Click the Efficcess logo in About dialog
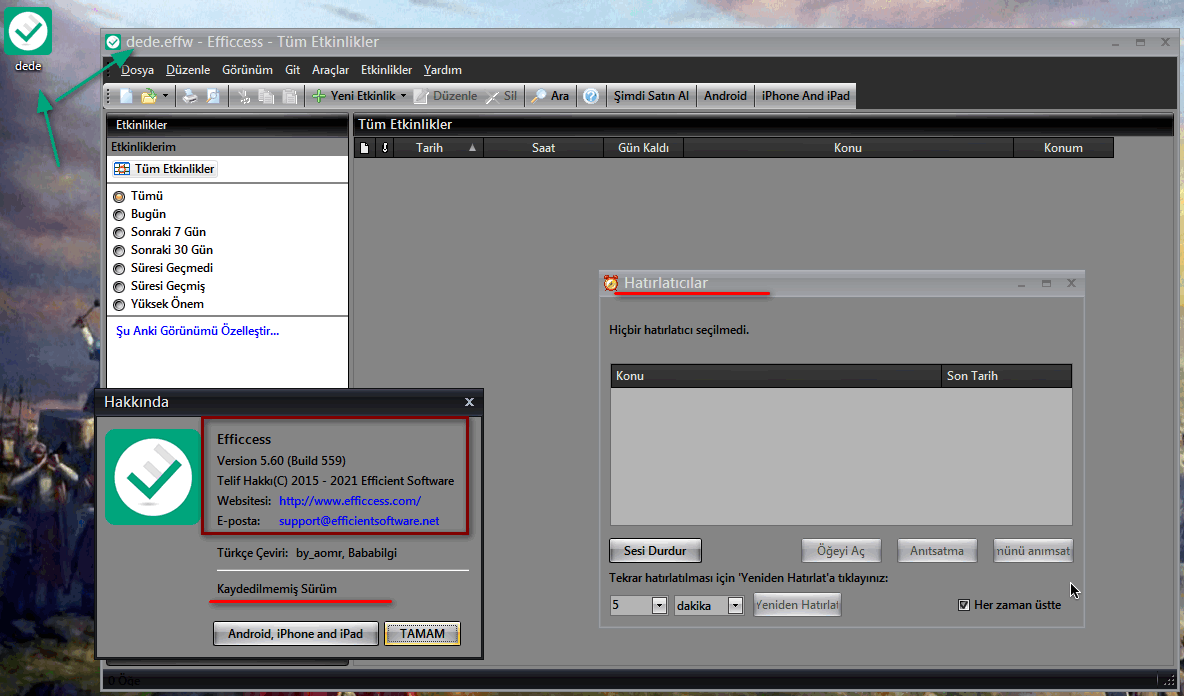 click(153, 477)
